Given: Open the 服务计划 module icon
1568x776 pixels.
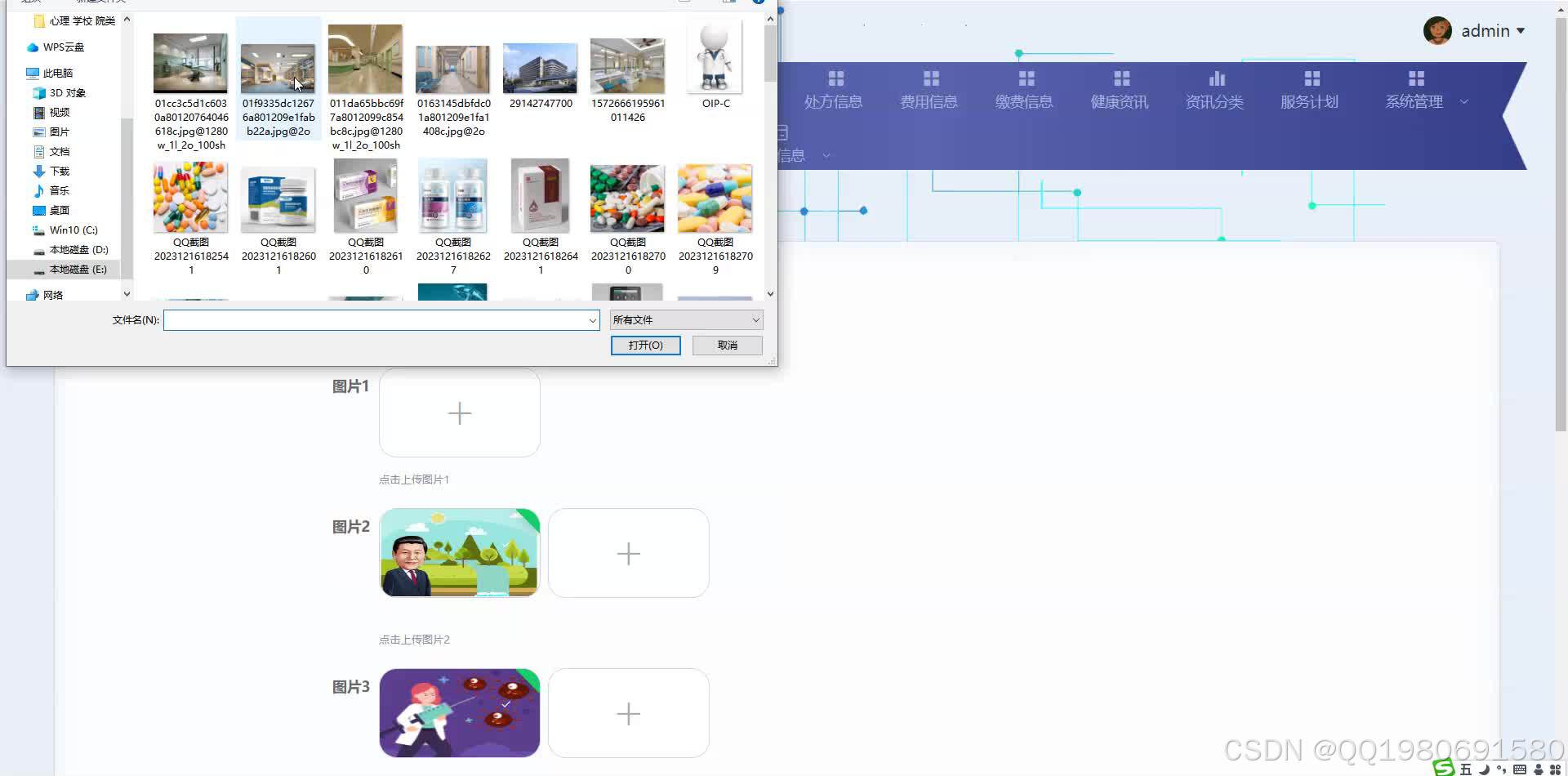Looking at the screenshot, I should 1312,78.
